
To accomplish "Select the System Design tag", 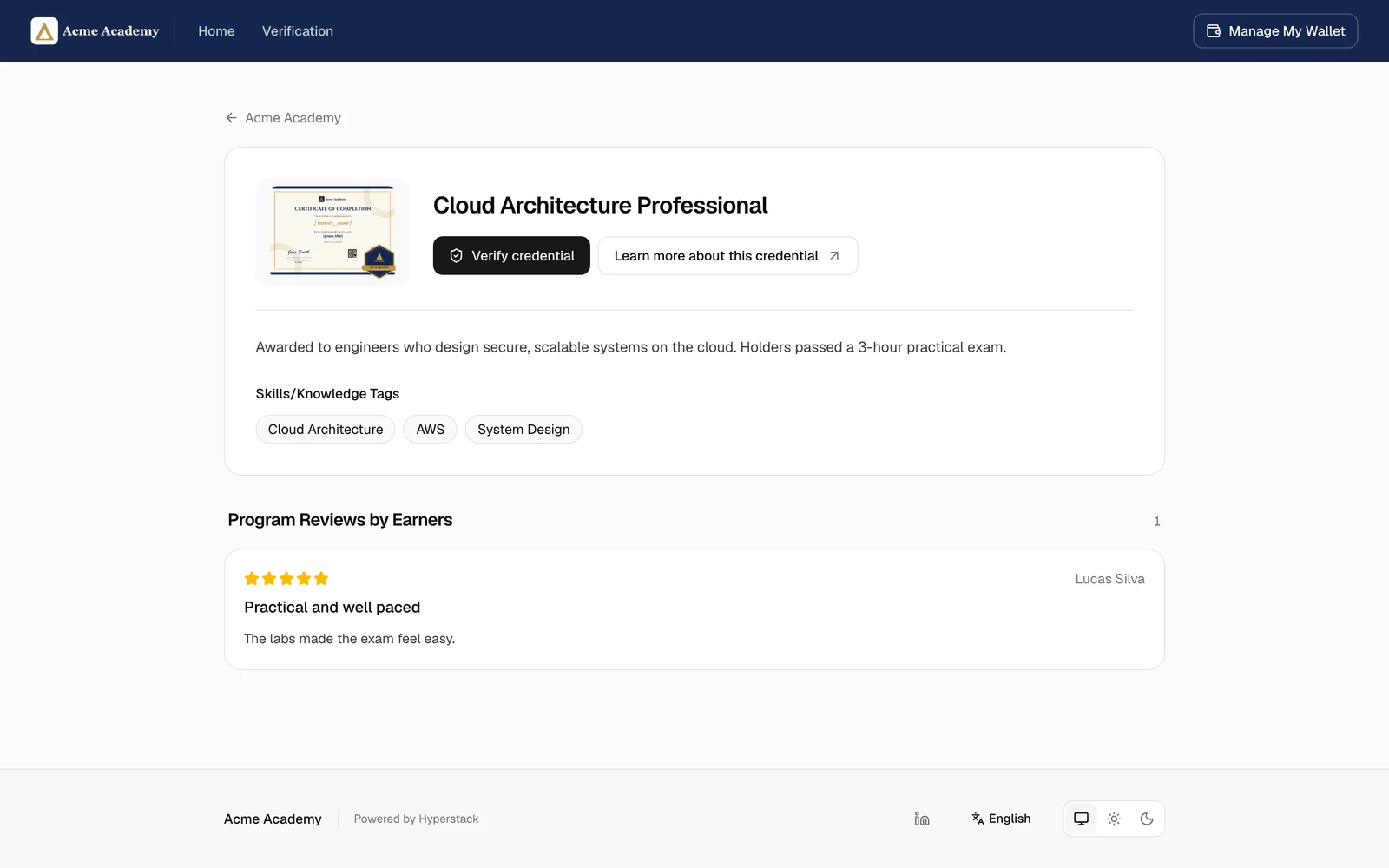I will pyautogui.click(x=523, y=430).
